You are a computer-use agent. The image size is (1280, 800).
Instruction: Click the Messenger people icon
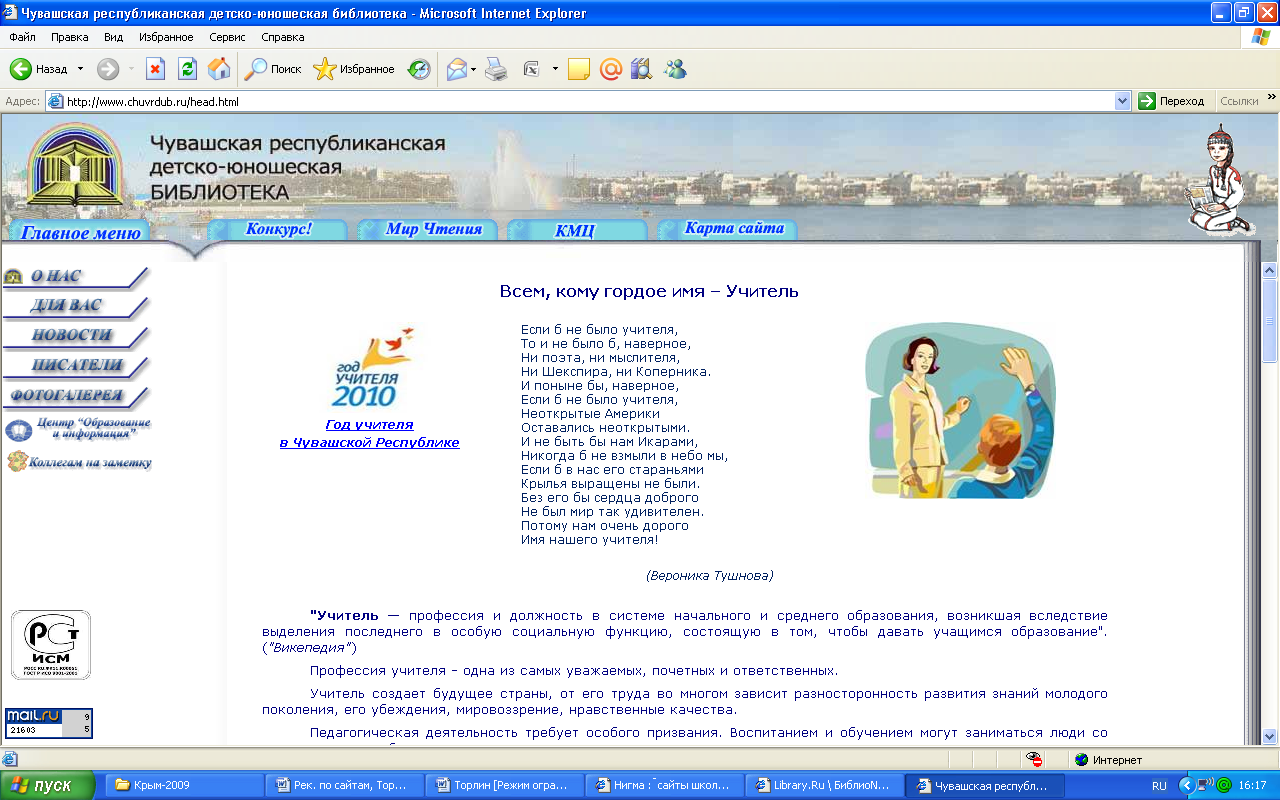(675, 69)
